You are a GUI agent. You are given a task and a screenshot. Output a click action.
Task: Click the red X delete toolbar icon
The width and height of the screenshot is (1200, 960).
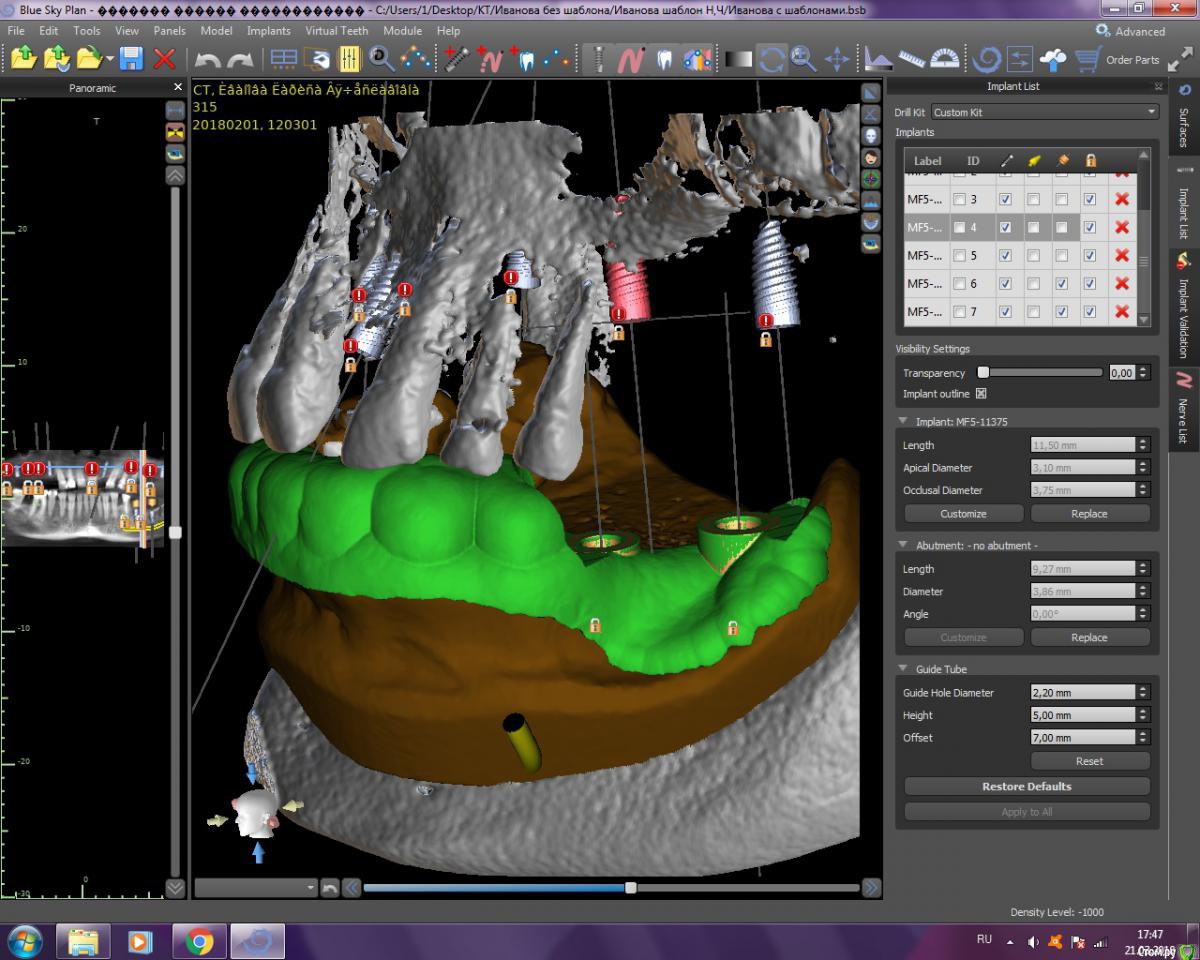[x=165, y=59]
